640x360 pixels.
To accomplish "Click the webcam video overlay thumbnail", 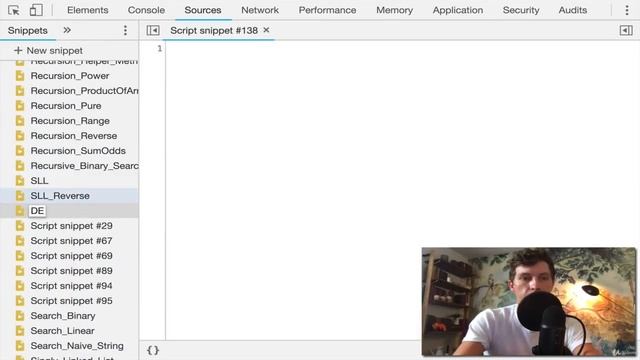I will pos(529,302).
